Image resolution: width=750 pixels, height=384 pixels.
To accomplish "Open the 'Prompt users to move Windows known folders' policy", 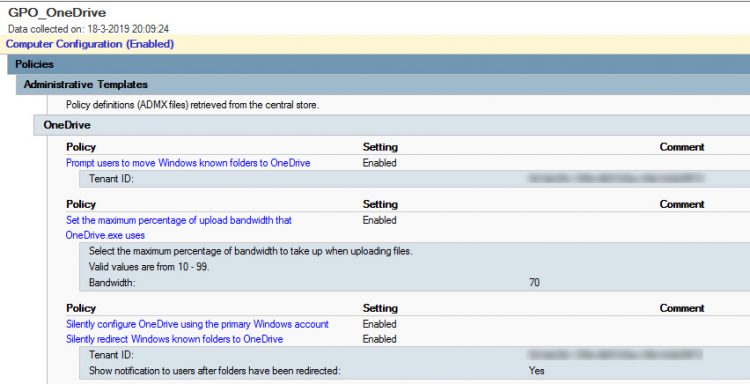I will [x=188, y=163].
